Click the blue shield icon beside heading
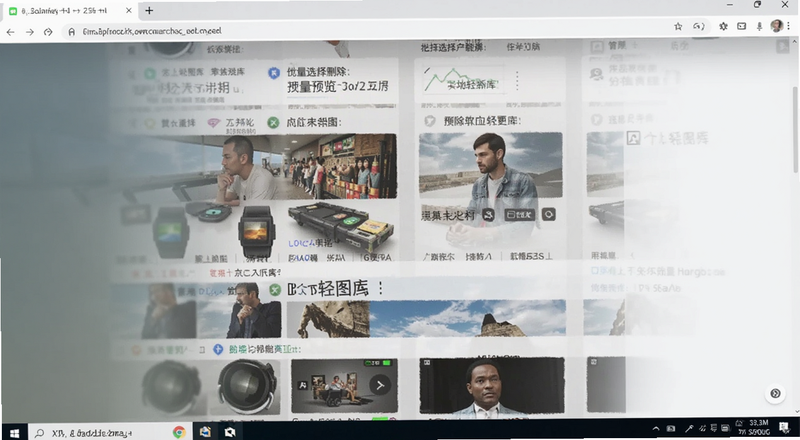 point(274,73)
